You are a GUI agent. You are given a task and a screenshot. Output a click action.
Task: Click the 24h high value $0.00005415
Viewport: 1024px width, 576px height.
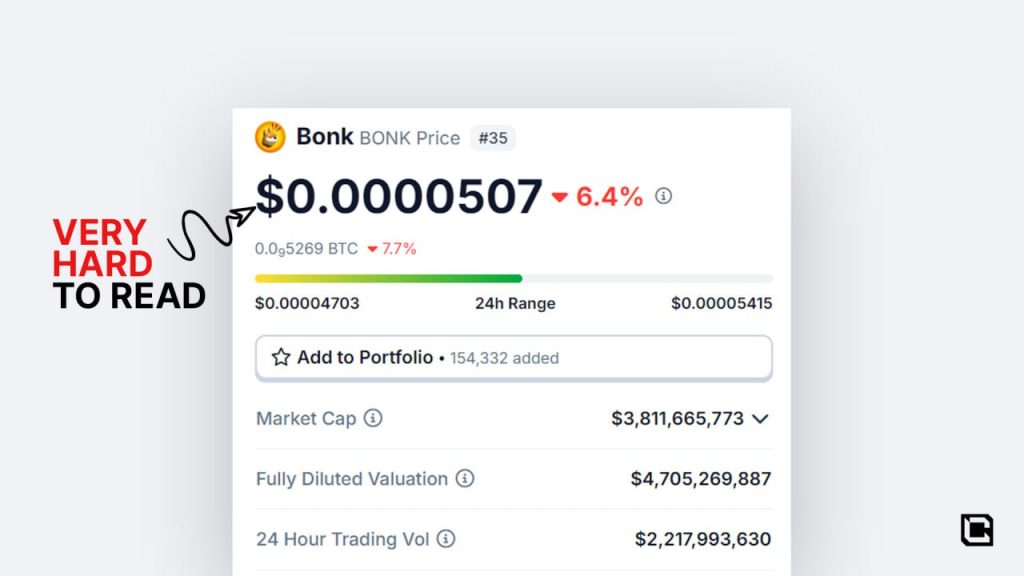(721, 303)
